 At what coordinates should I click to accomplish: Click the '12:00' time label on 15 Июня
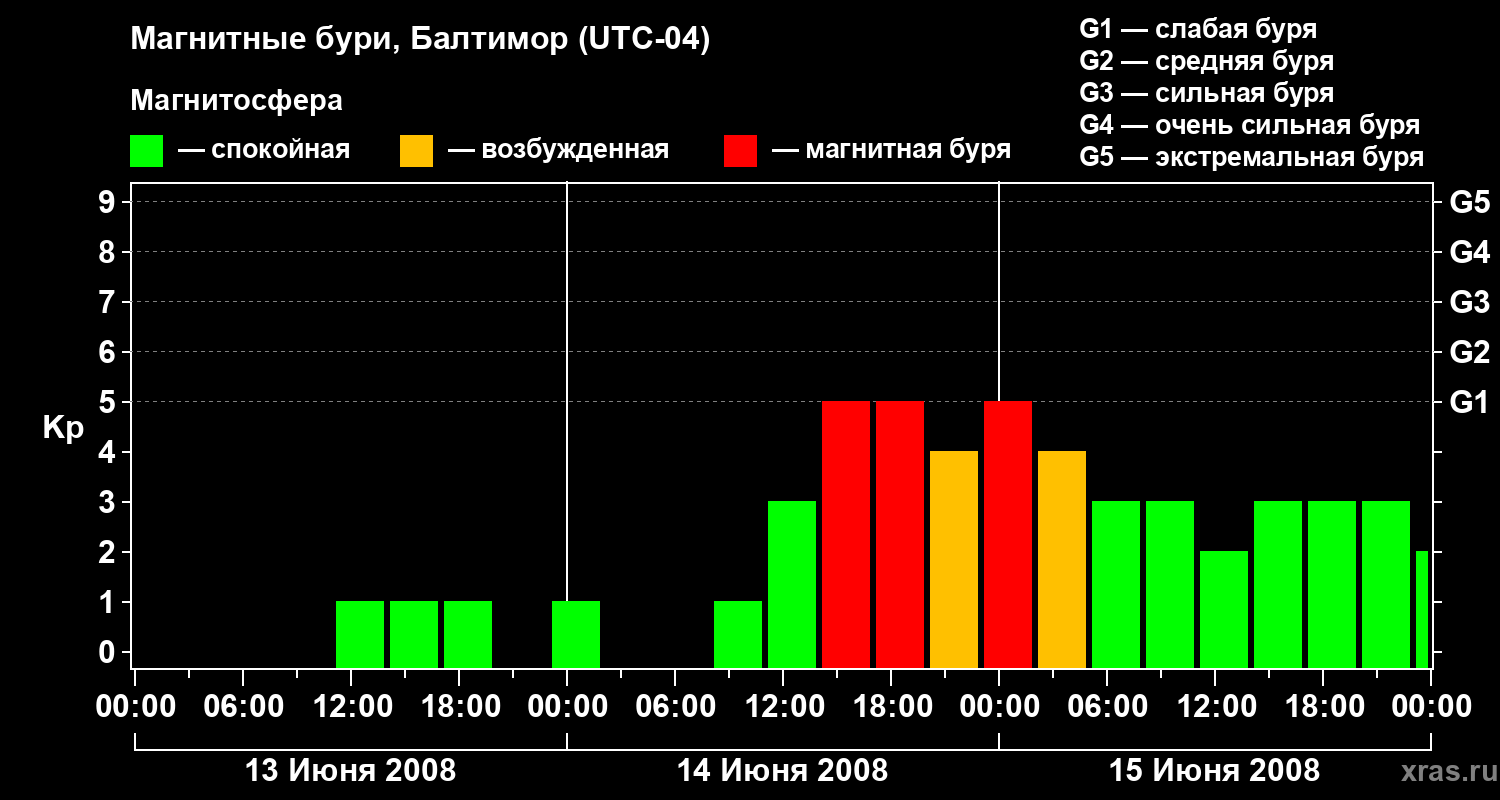(1215, 707)
